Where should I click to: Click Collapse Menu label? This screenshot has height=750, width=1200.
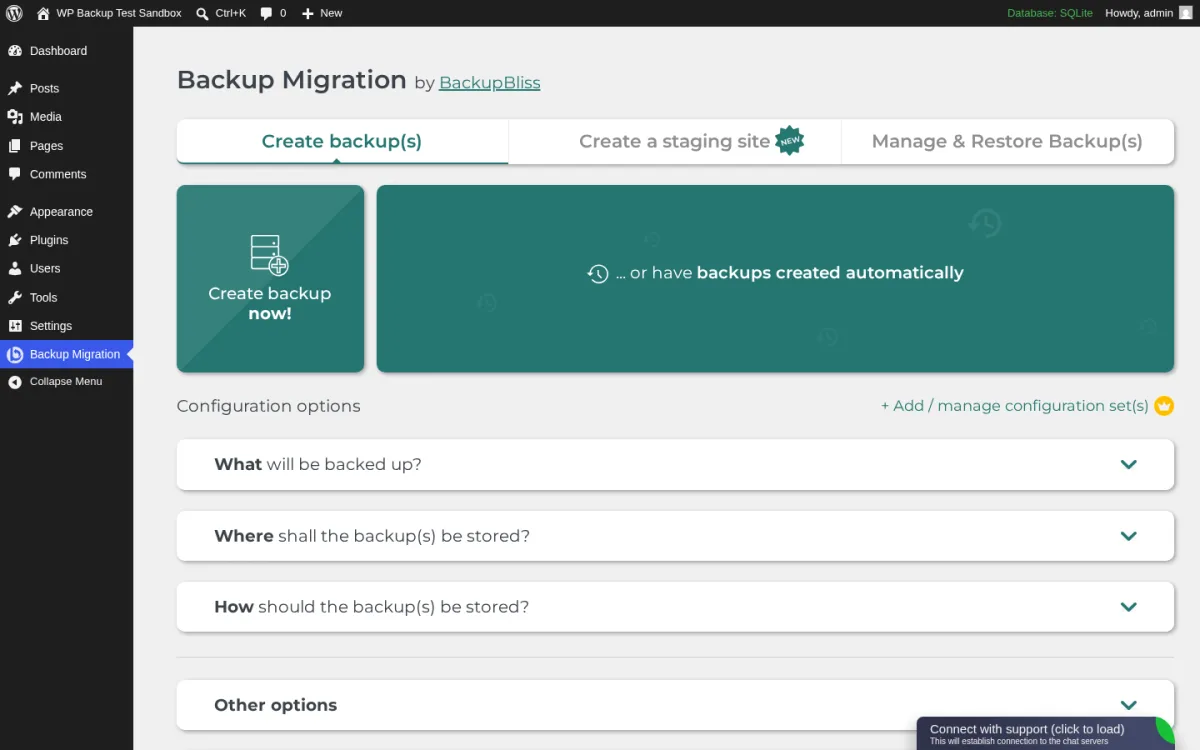pyautogui.click(x=66, y=382)
